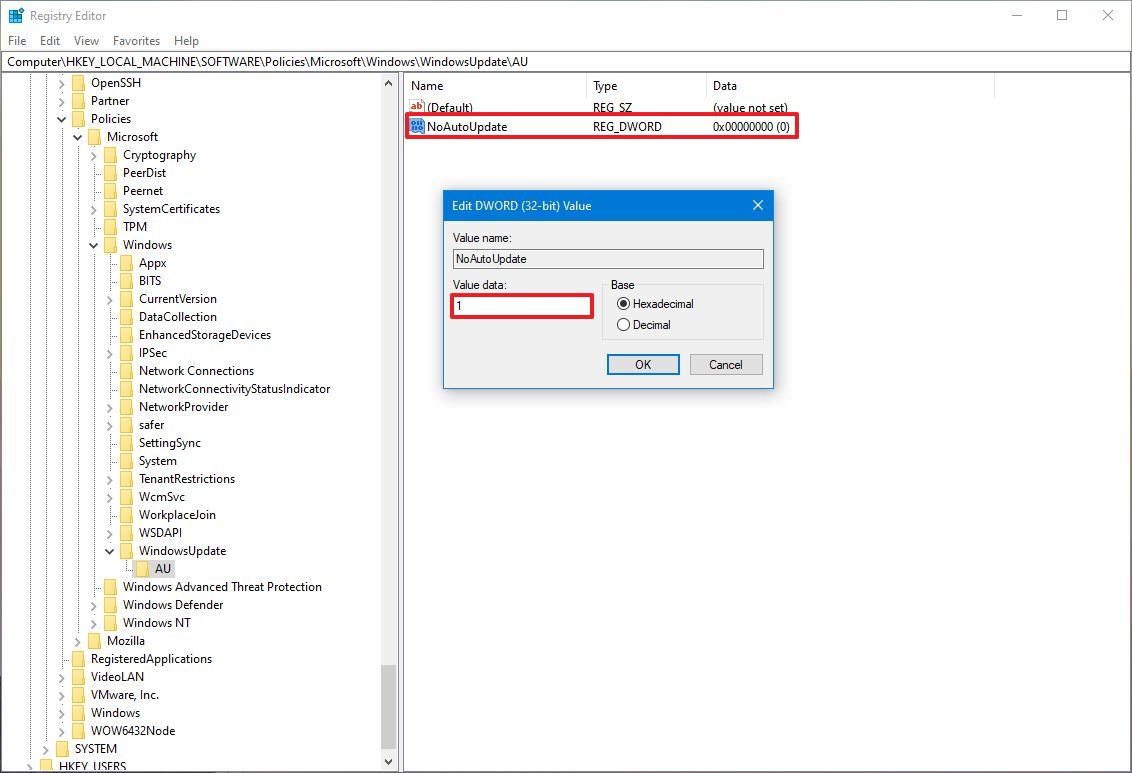Open the View menu
Image resolution: width=1132 pixels, height=773 pixels.
86,40
